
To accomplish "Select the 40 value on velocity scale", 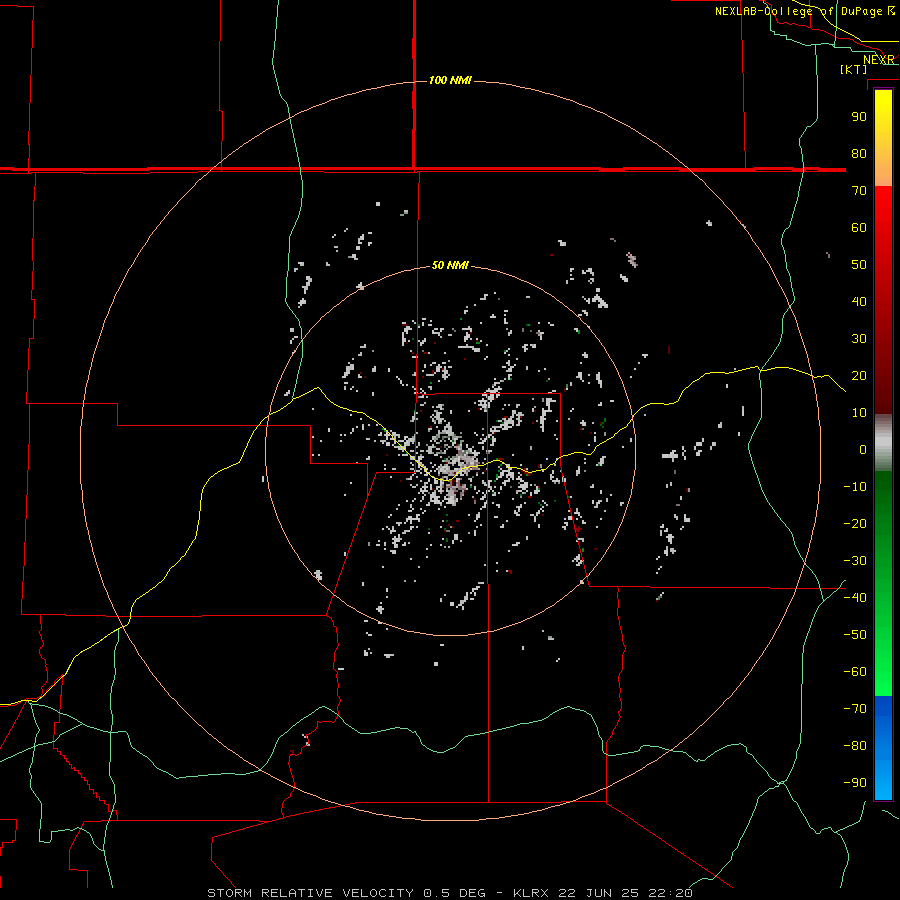I will pos(859,301).
